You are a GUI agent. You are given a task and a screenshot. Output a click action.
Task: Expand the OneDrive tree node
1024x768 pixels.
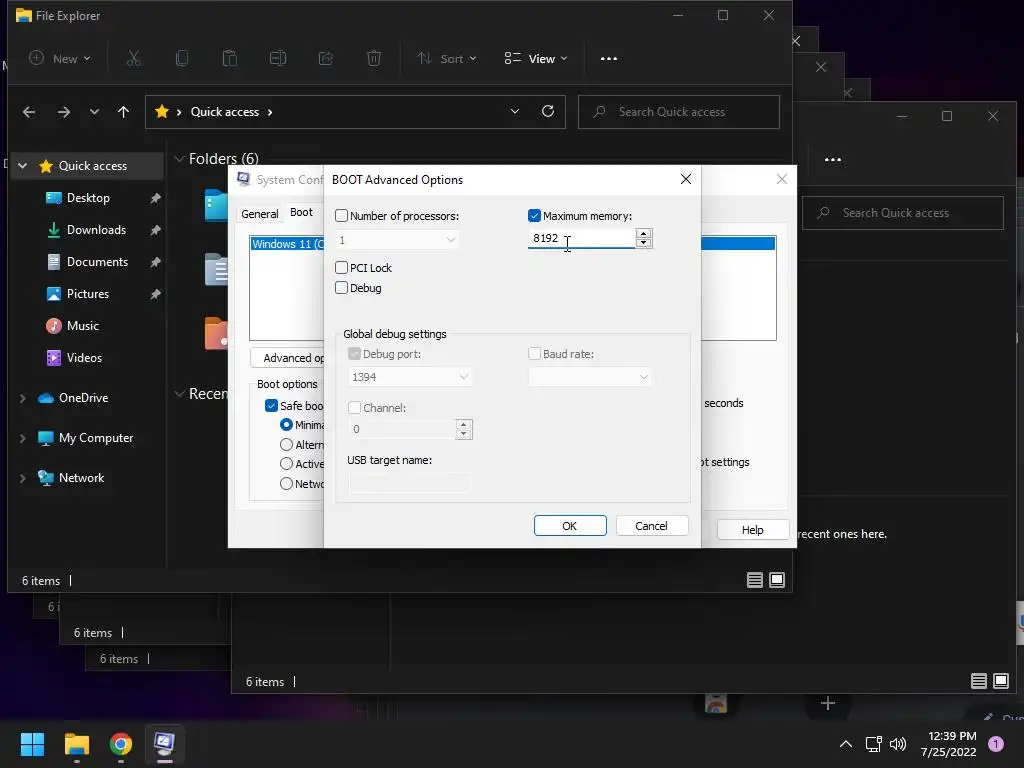pyautogui.click(x=22, y=398)
